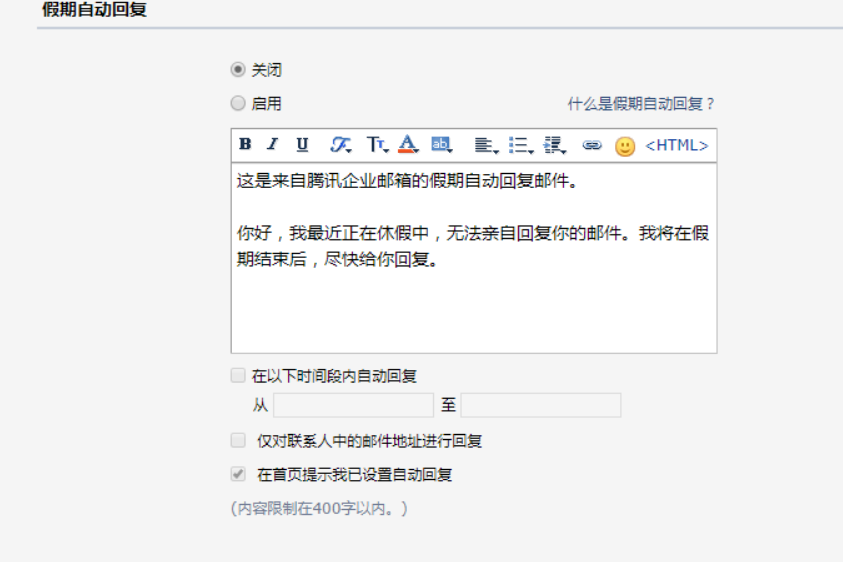Select the 启用 radio option
Image resolution: width=843 pixels, height=562 pixels.
tap(238, 103)
